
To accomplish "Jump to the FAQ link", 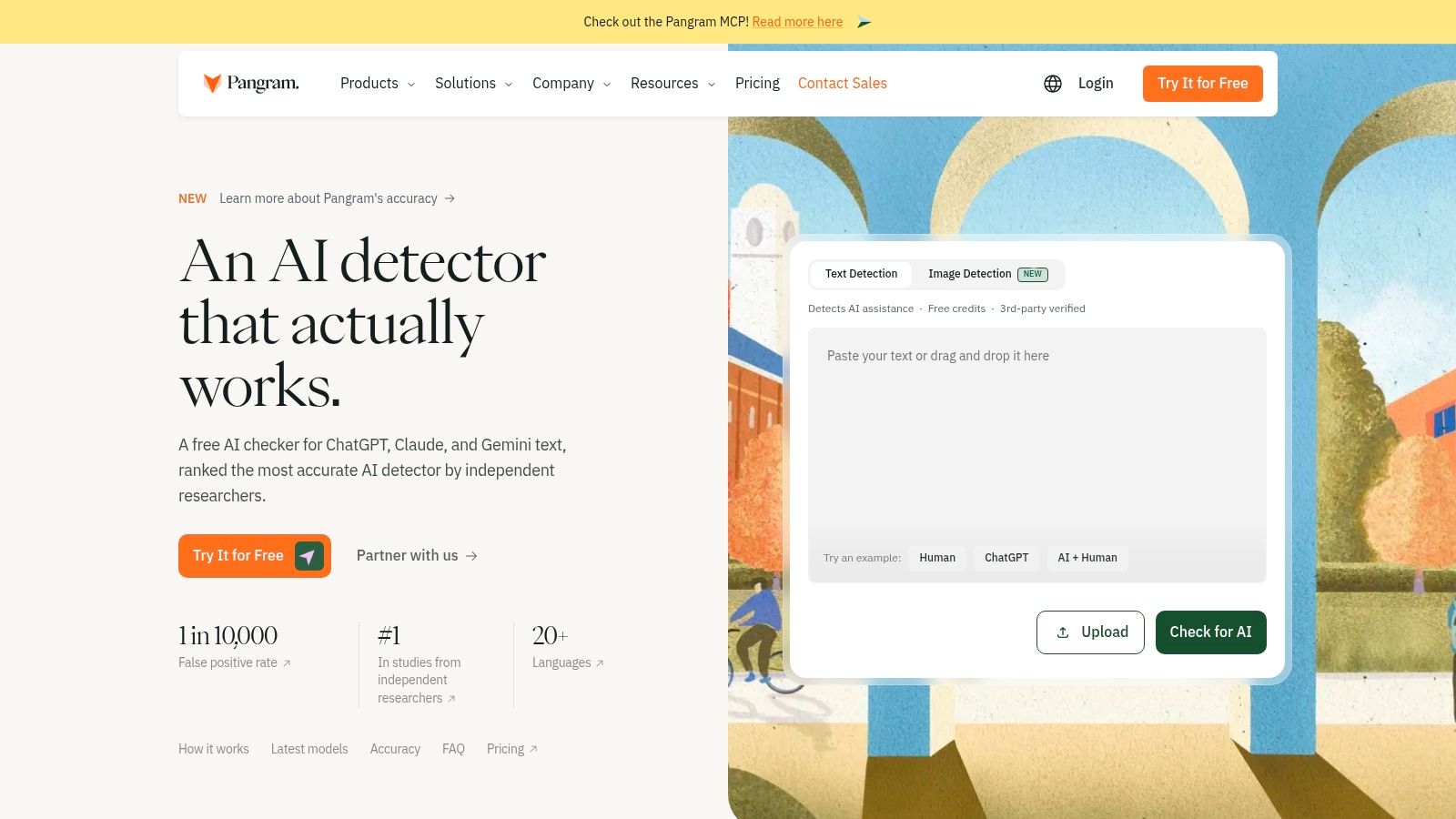I will 453,749.
